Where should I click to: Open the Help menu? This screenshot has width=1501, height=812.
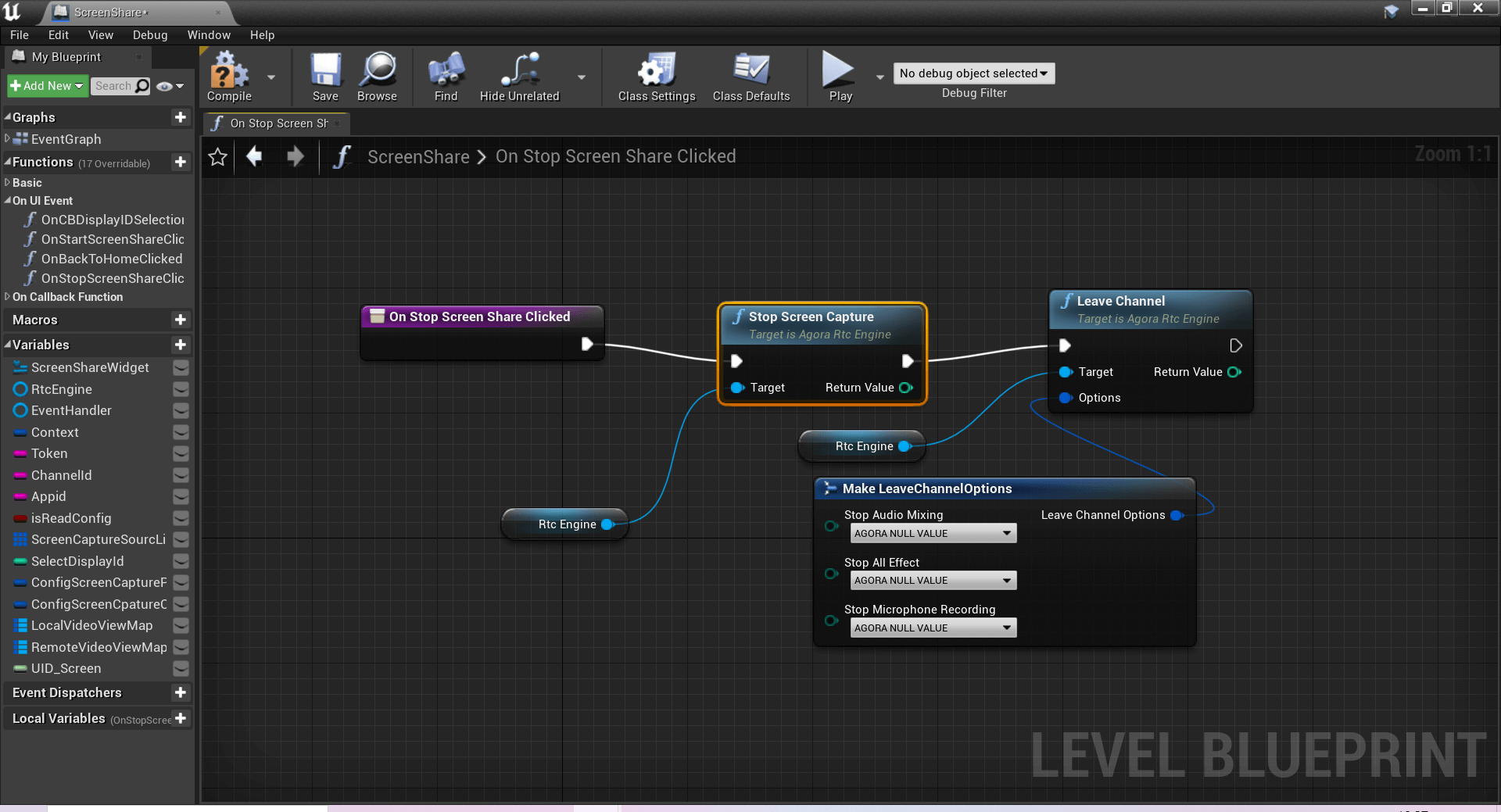click(x=262, y=35)
